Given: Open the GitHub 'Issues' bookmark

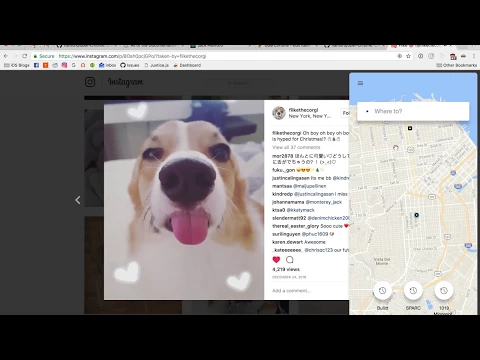Looking at the screenshot, I should click(x=130, y=65).
